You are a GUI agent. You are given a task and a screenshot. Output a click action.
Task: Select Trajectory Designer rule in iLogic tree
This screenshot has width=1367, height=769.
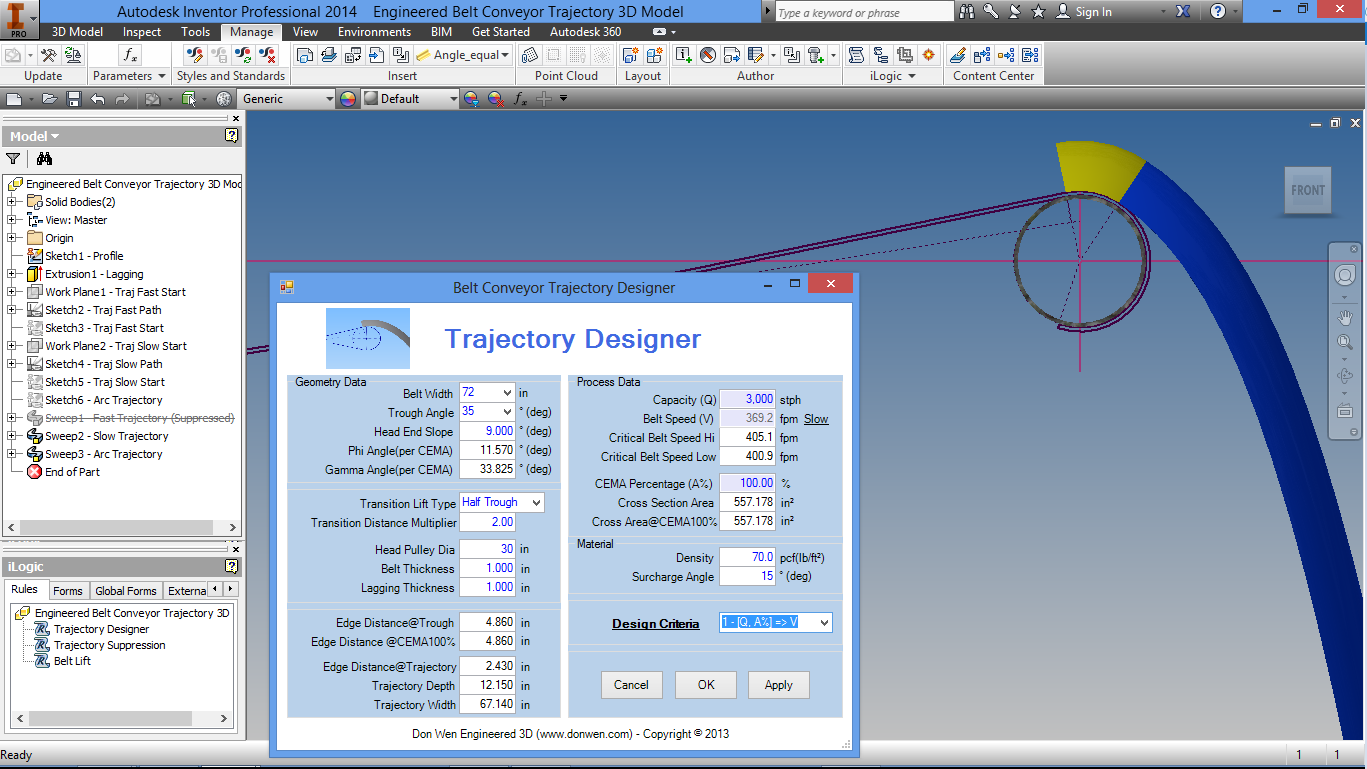click(101, 629)
